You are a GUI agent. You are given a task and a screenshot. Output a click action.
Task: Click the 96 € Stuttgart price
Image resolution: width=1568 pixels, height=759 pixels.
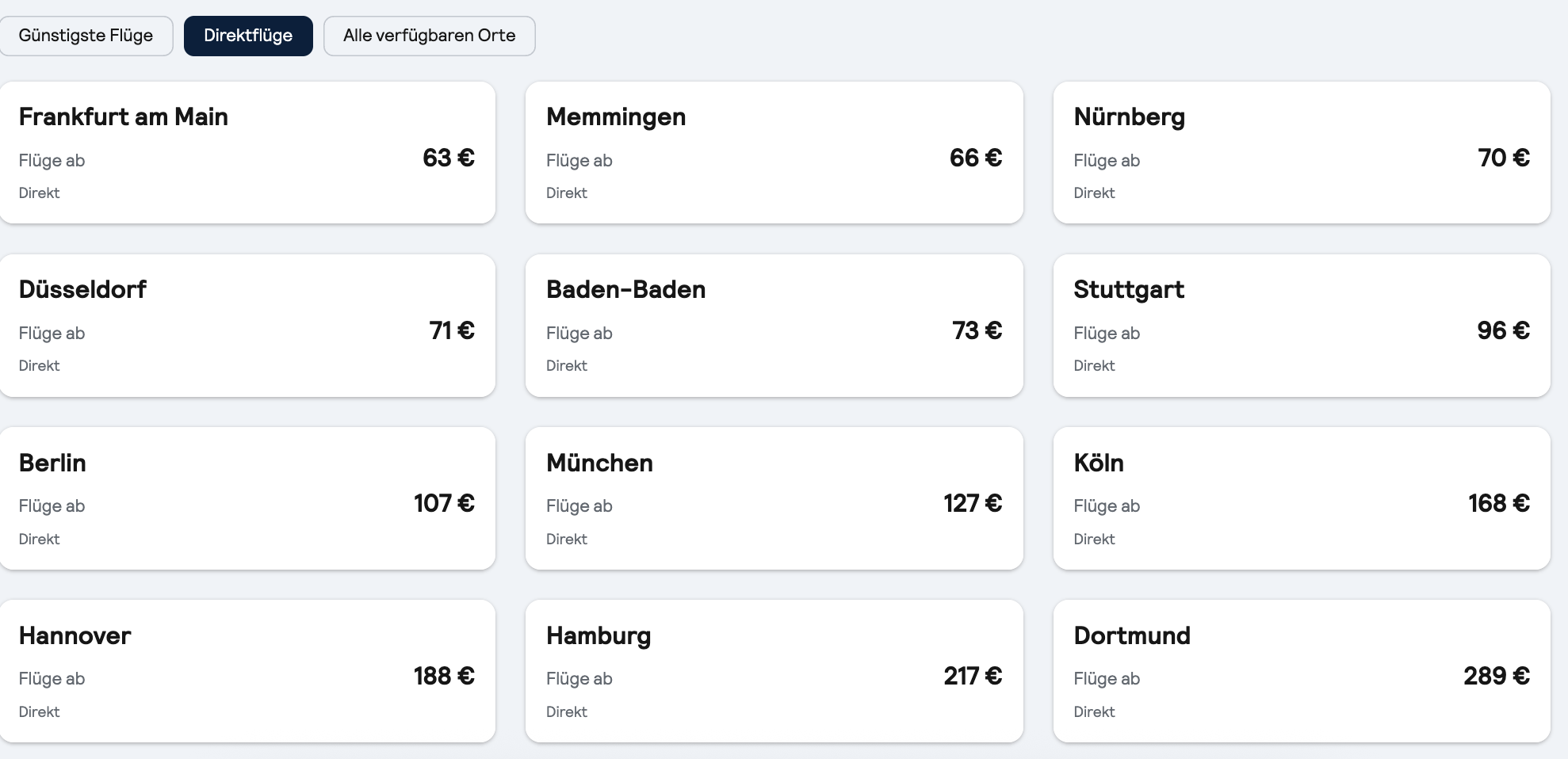coord(1503,330)
